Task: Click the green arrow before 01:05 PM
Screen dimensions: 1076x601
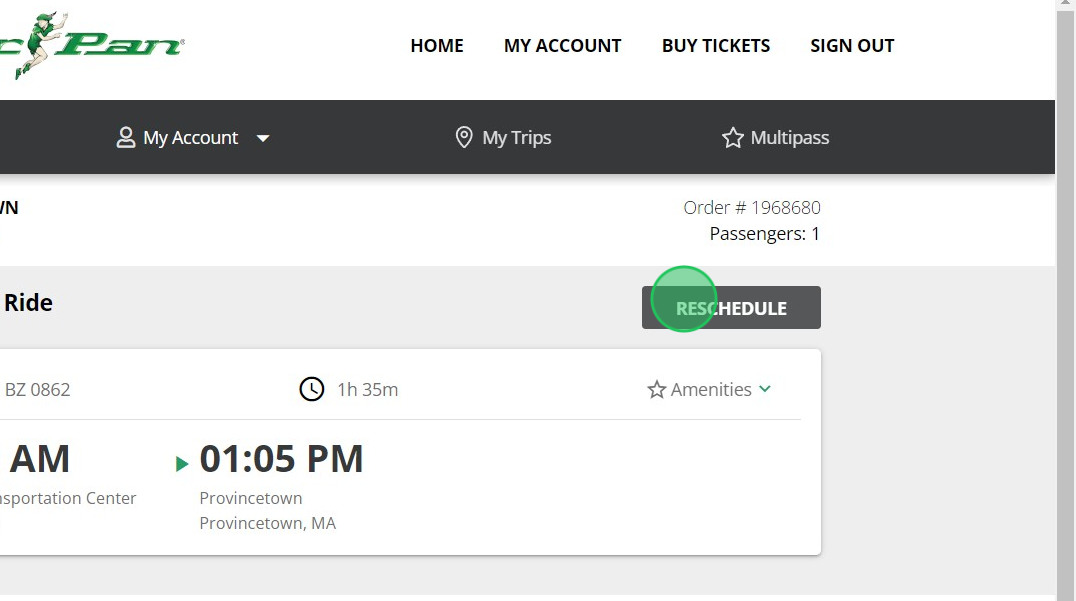Action: pos(182,464)
